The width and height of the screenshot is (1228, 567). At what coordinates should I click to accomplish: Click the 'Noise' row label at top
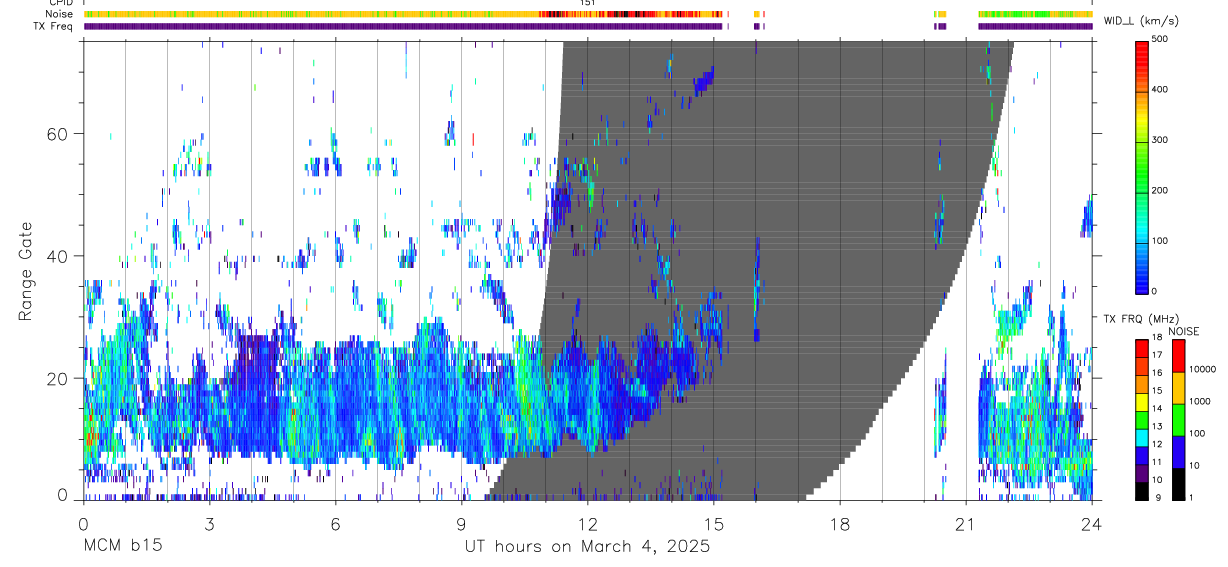pyautogui.click(x=60, y=14)
